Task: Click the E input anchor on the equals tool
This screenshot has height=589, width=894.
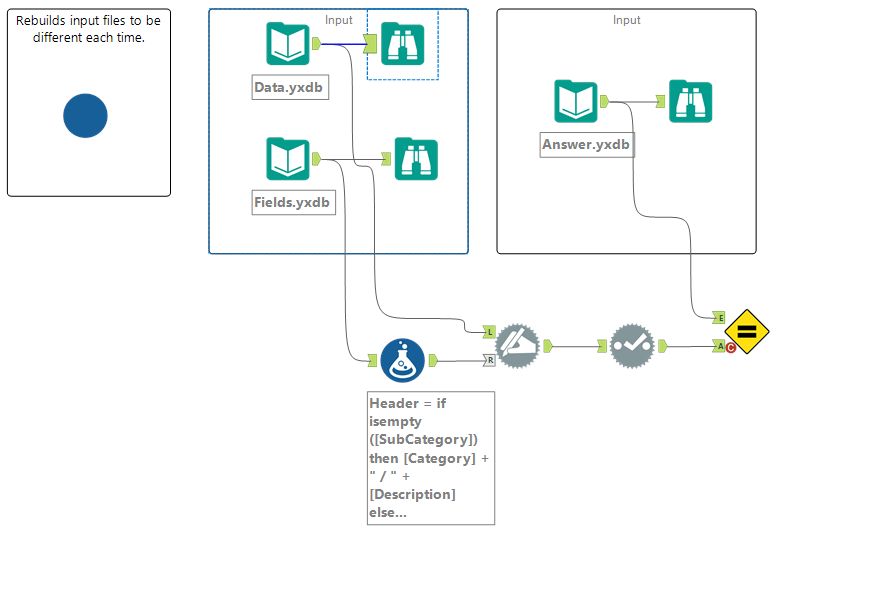Action: 720,318
